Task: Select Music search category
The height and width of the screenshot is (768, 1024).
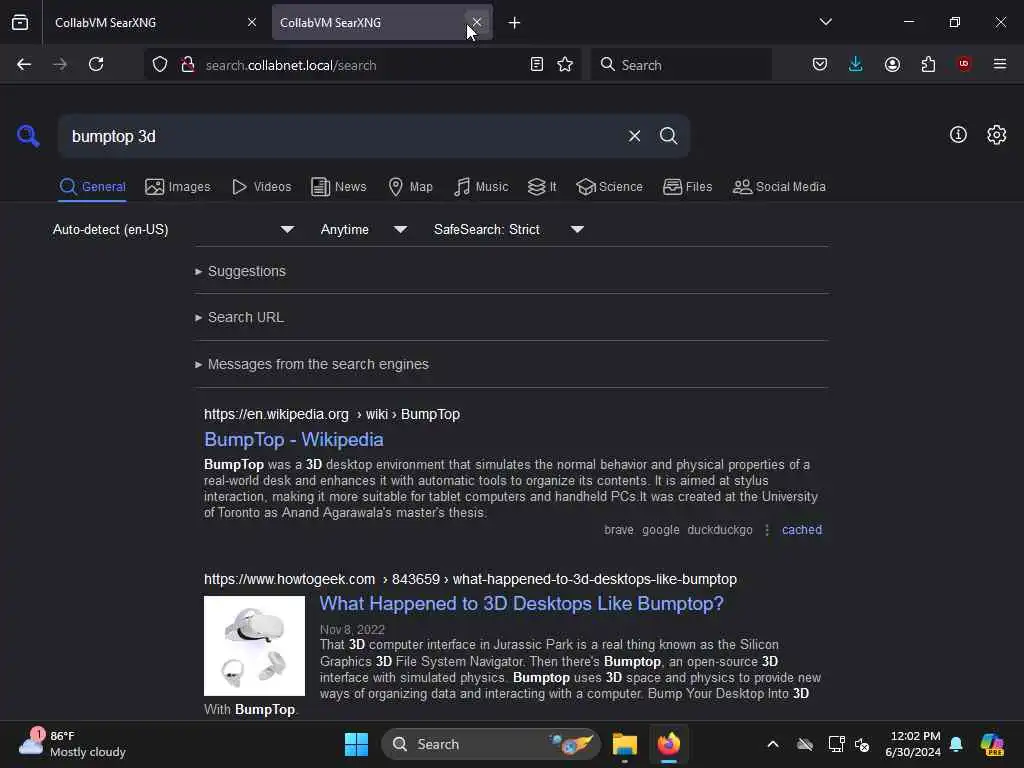Action: pos(481,187)
